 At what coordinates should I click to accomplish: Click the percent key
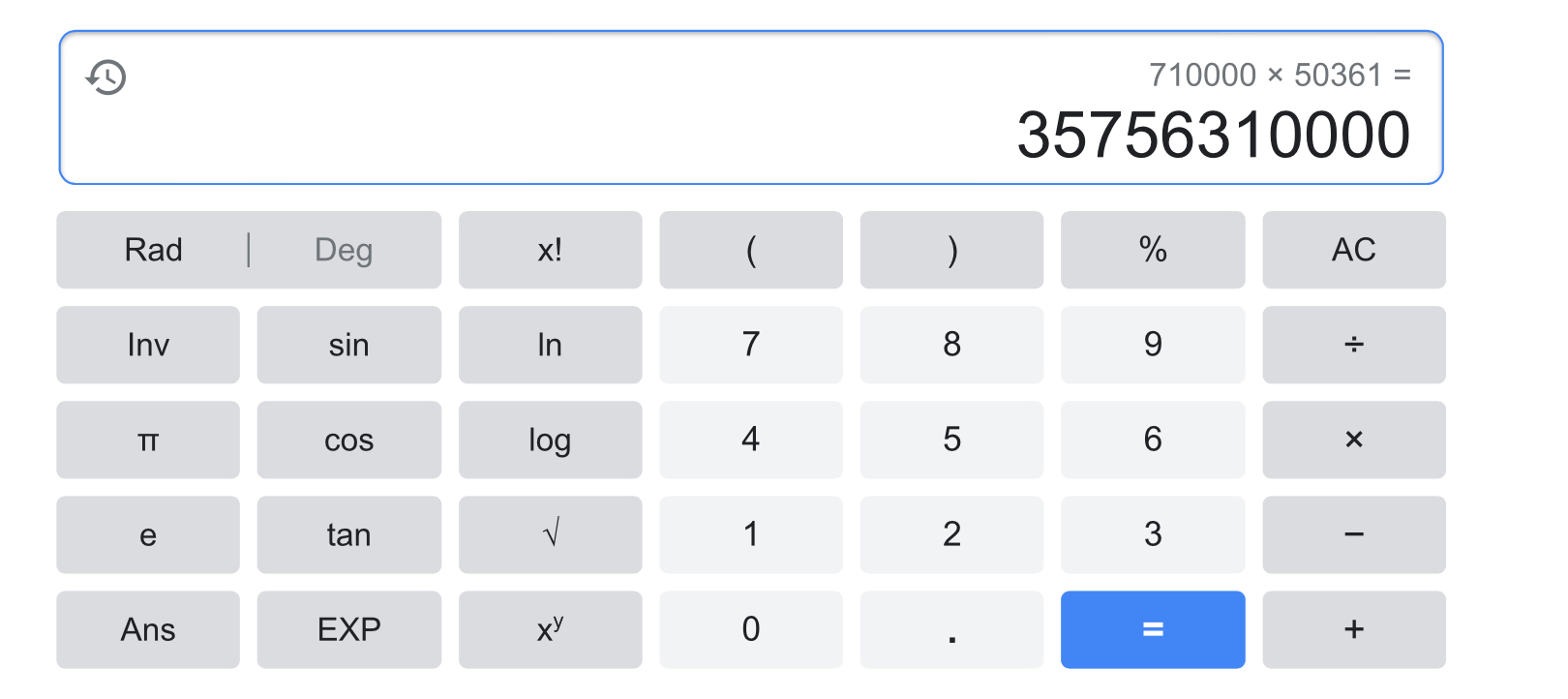point(1152,250)
